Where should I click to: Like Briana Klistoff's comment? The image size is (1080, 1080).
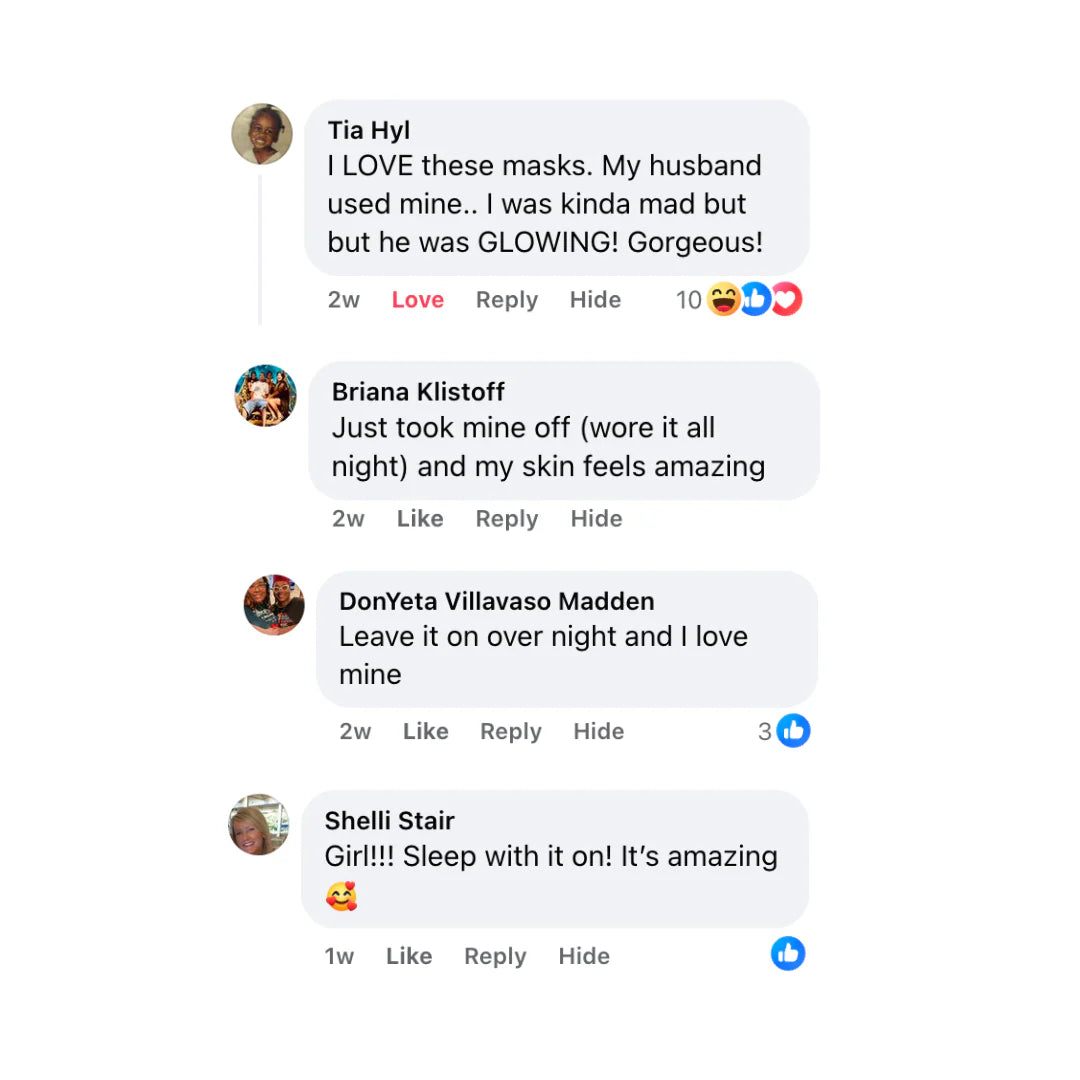(x=419, y=519)
